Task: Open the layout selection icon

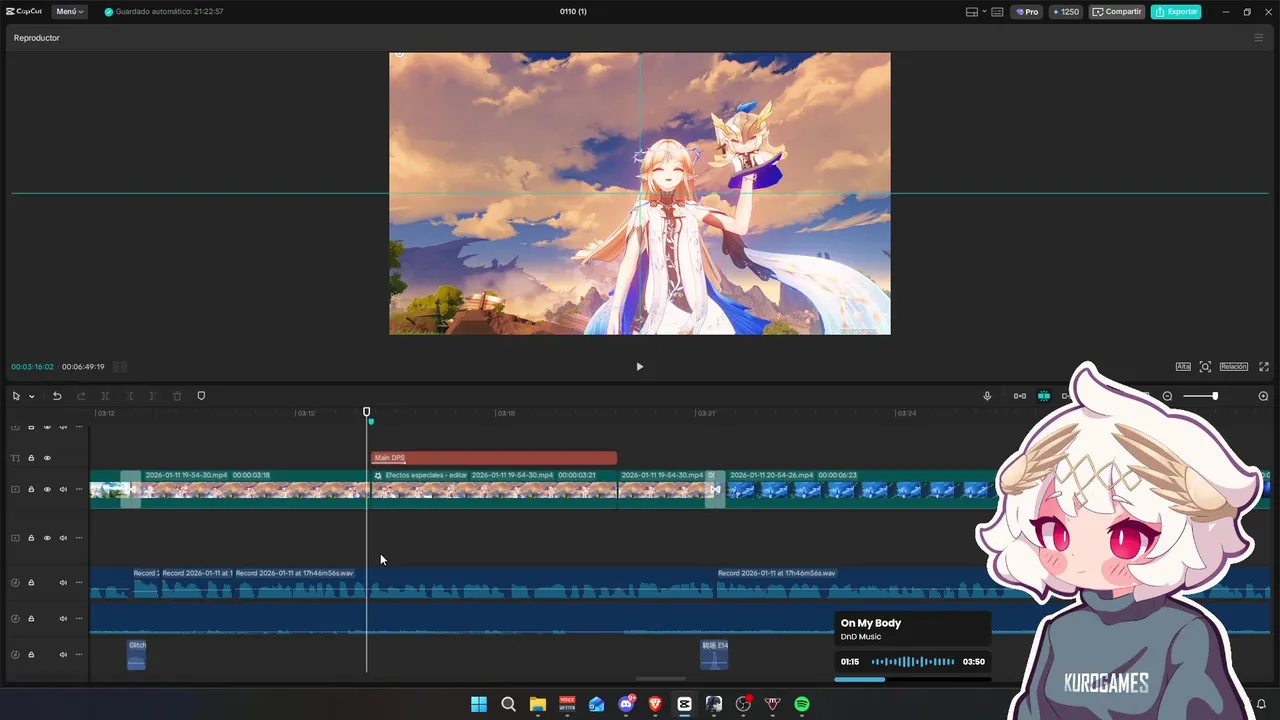Action: [x=972, y=12]
